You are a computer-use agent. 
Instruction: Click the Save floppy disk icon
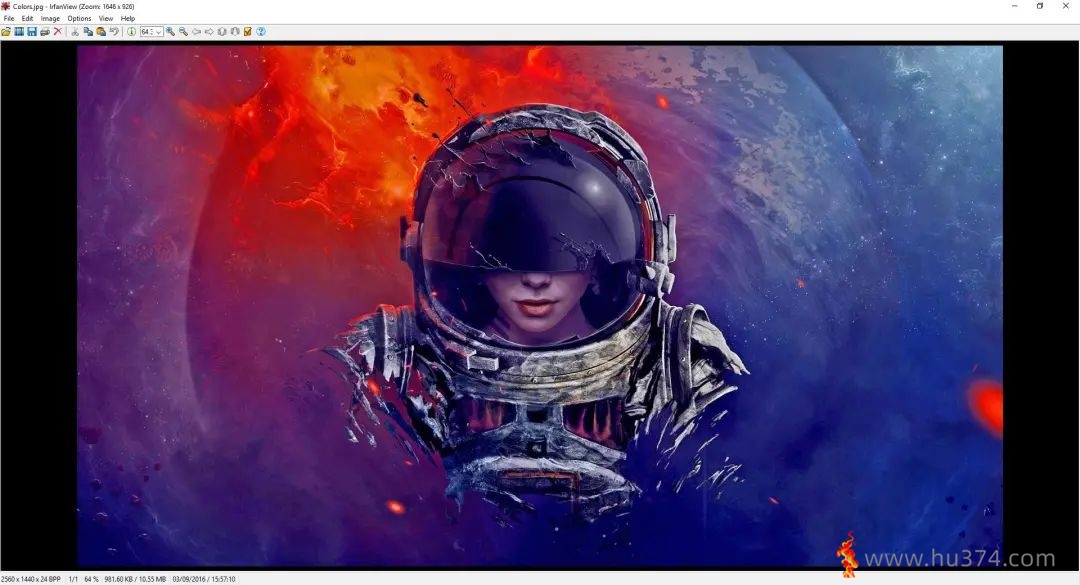click(x=32, y=32)
